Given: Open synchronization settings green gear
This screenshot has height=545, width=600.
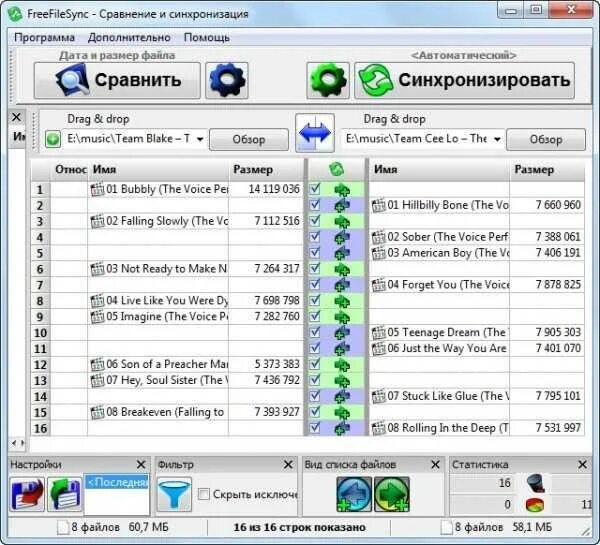Looking at the screenshot, I should [328, 81].
